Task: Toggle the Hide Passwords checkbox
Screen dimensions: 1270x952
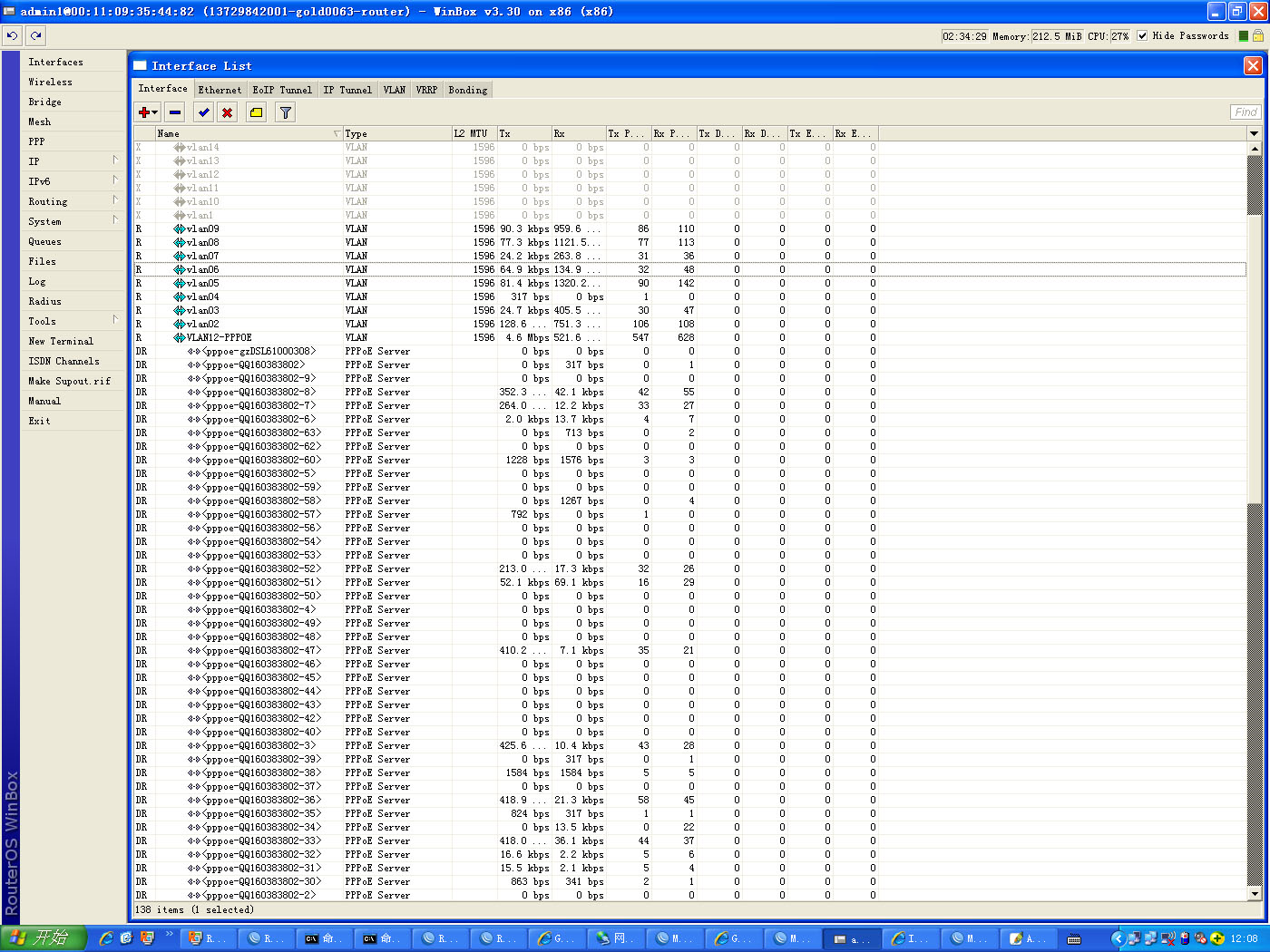Action: [x=1142, y=36]
